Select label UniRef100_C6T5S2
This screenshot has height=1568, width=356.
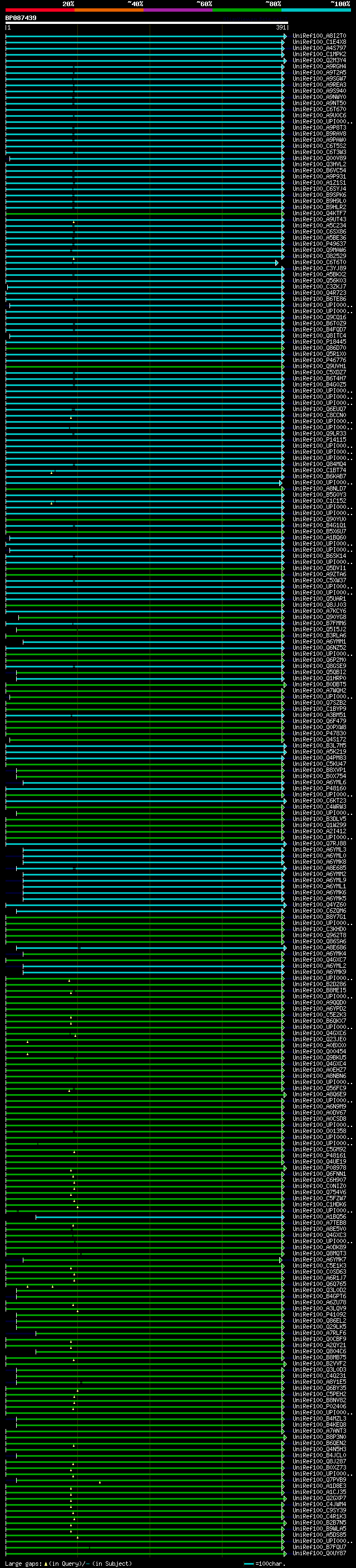pos(319,146)
